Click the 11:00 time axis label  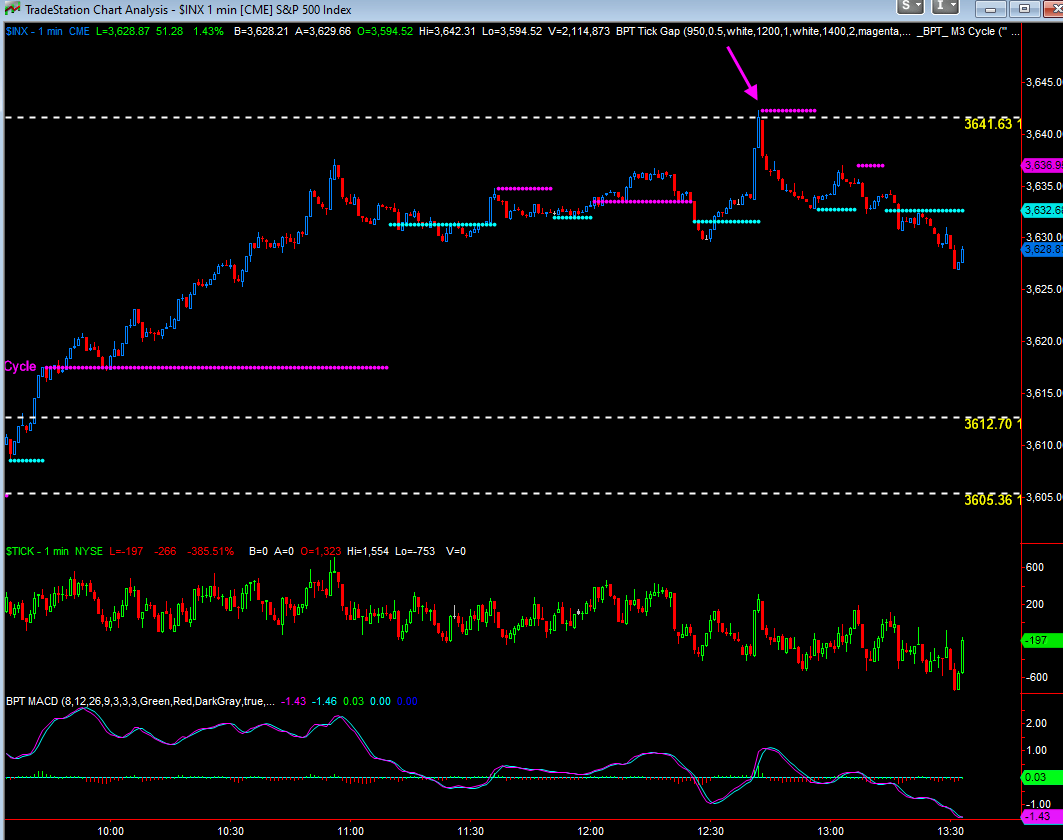coord(350,831)
